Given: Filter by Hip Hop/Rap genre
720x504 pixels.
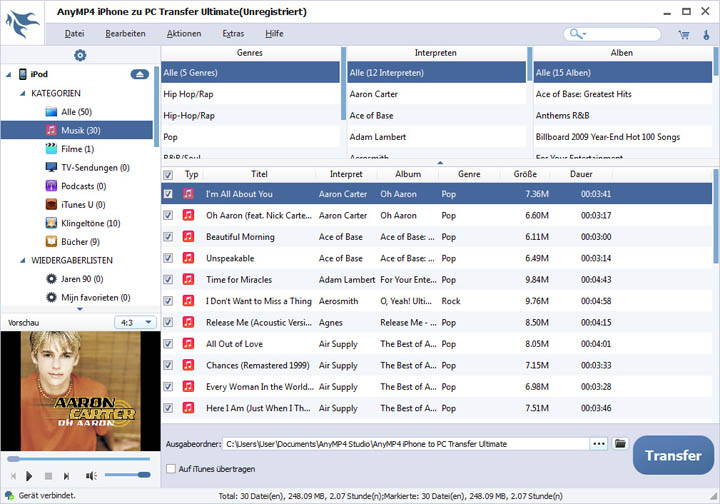Looking at the screenshot, I should pos(250,94).
